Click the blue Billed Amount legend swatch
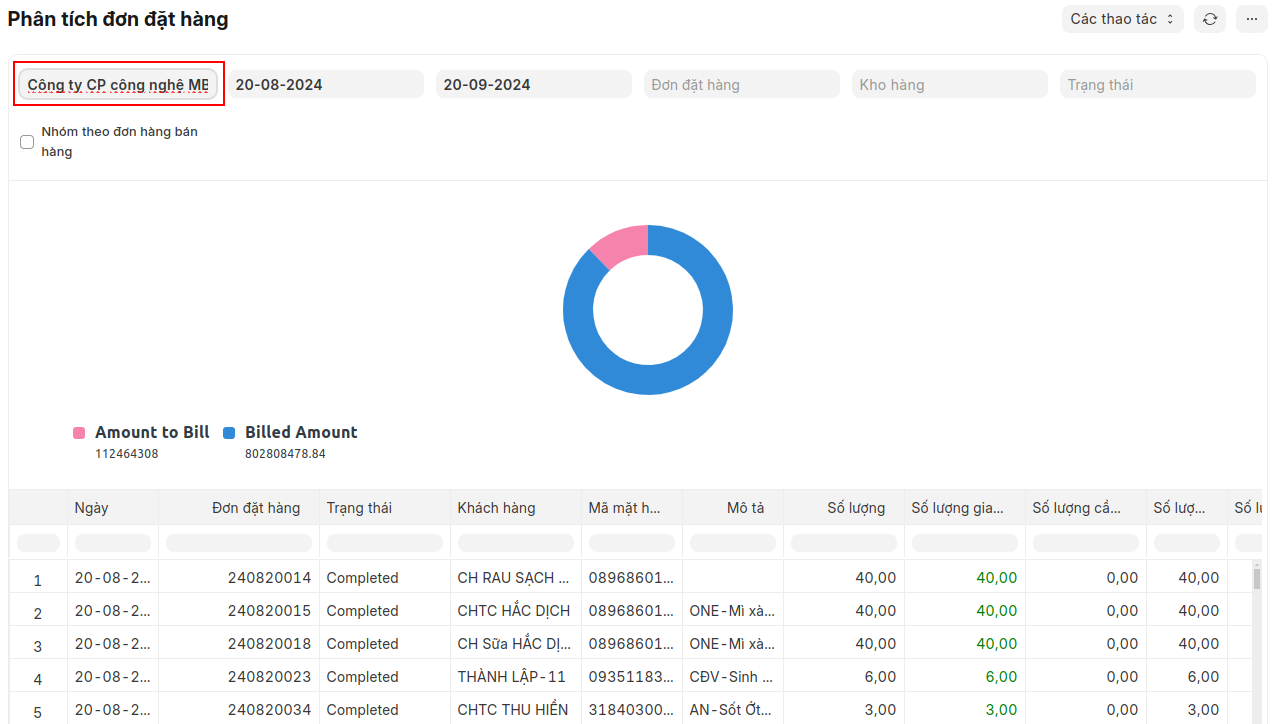The height and width of the screenshot is (724, 1274). click(229, 433)
